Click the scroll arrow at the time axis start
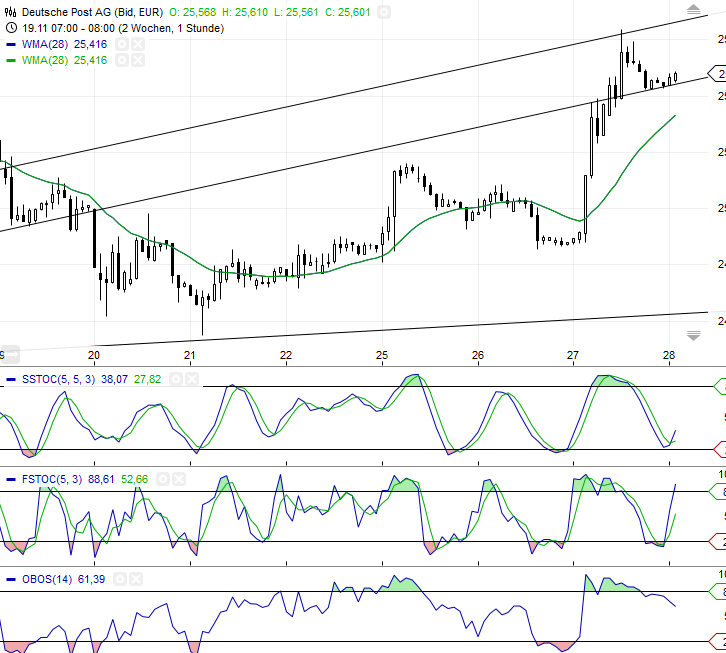The image size is (726, 653). click(10, 354)
